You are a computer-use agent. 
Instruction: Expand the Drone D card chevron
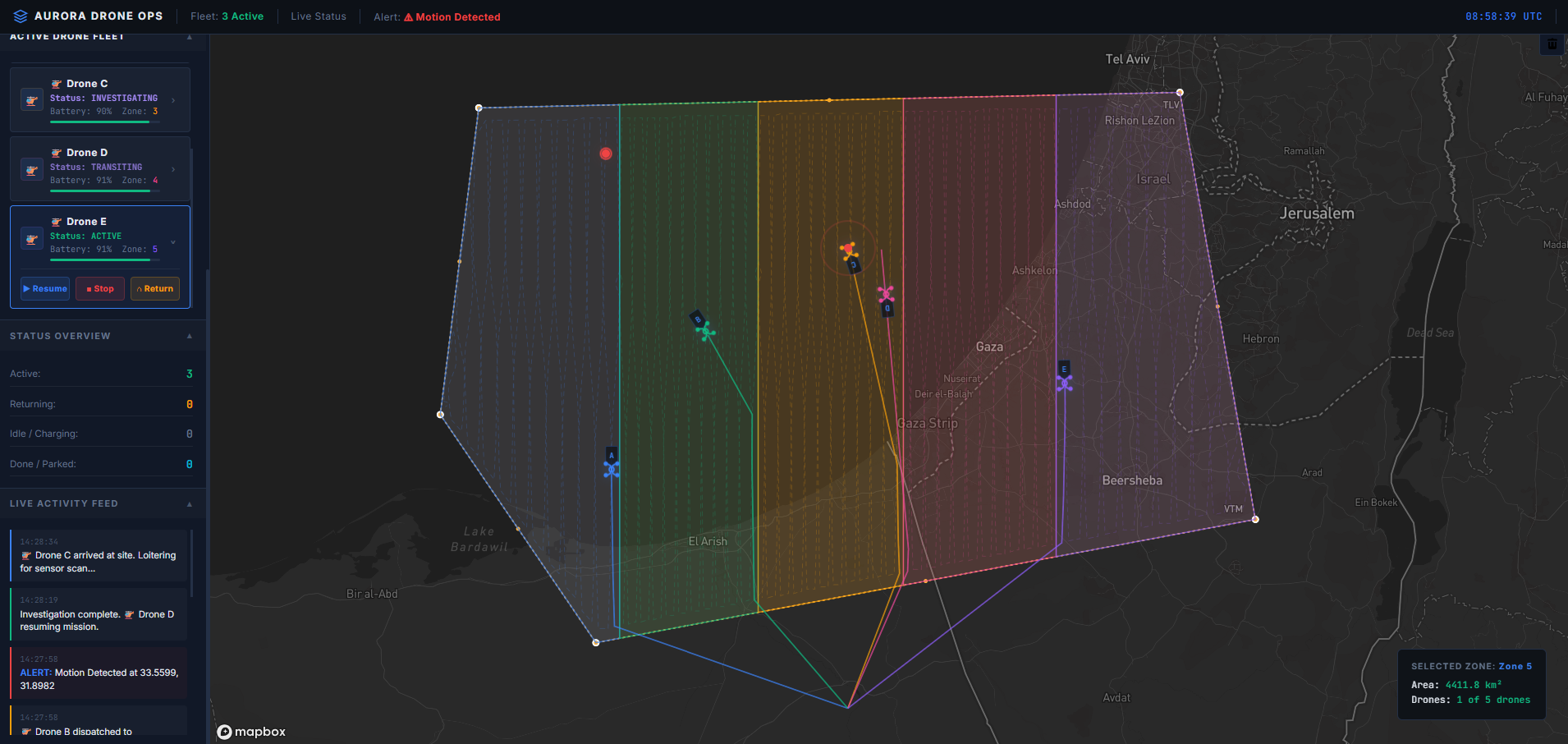(x=173, y=169)
